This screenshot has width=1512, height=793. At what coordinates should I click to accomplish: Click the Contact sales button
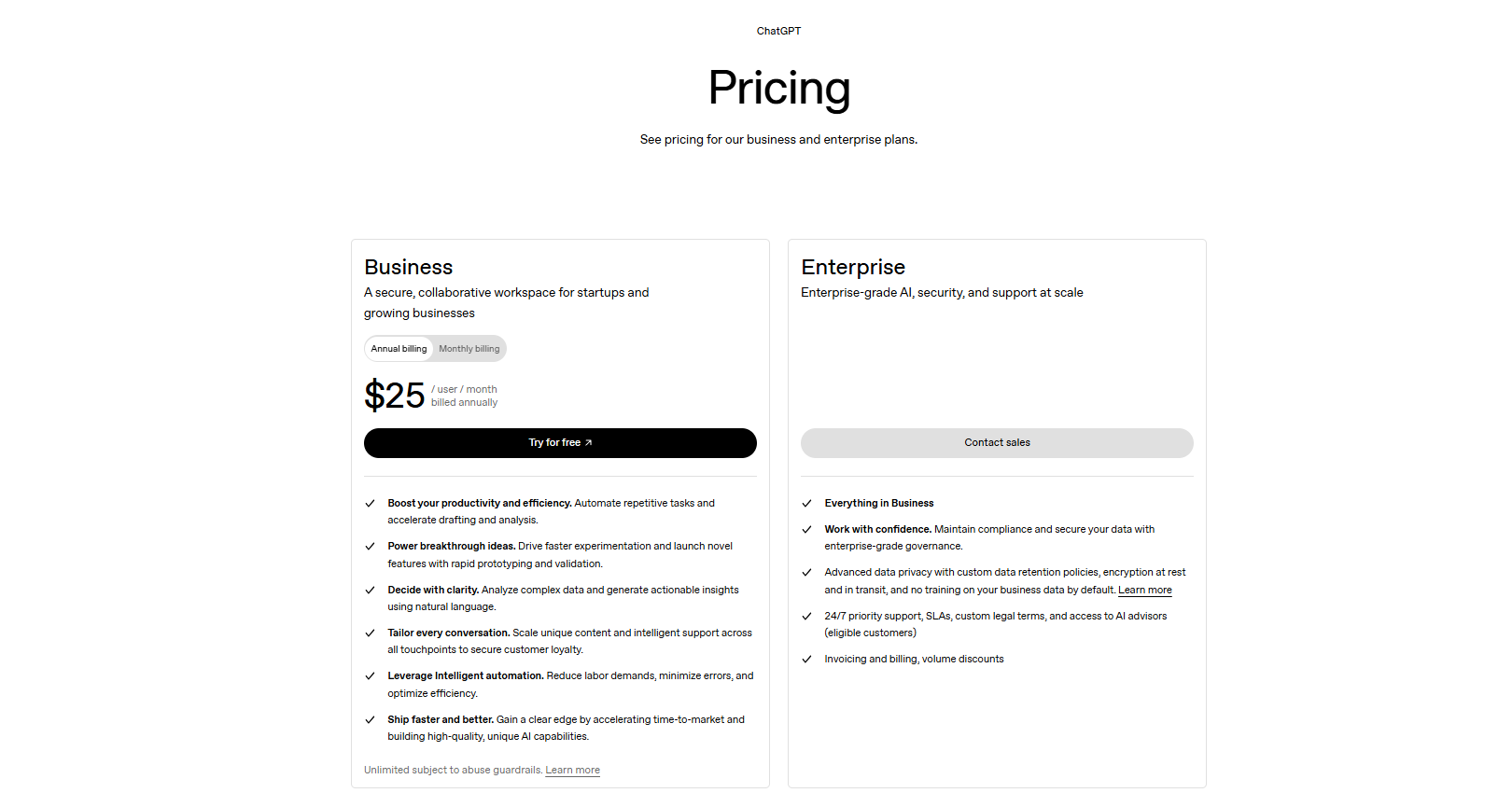point(997,443)
